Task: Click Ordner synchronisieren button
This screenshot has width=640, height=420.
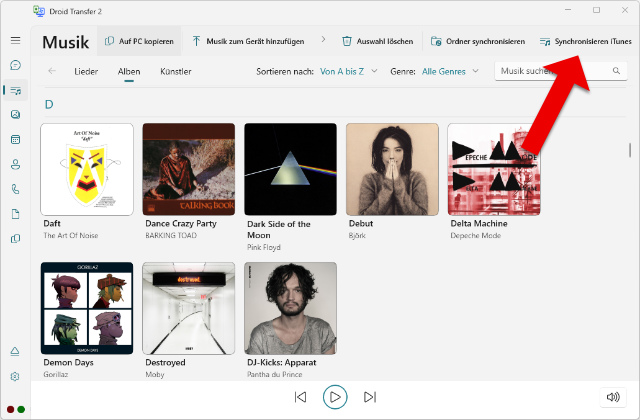Action: [478, 41]
